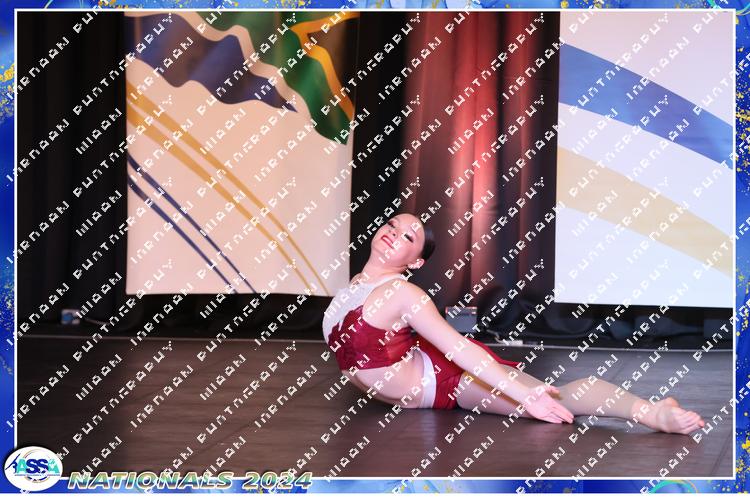The height and width of the screenshot is (500, 750).
Task: Click the ASSA logo badge
Action: coord(33,468)
